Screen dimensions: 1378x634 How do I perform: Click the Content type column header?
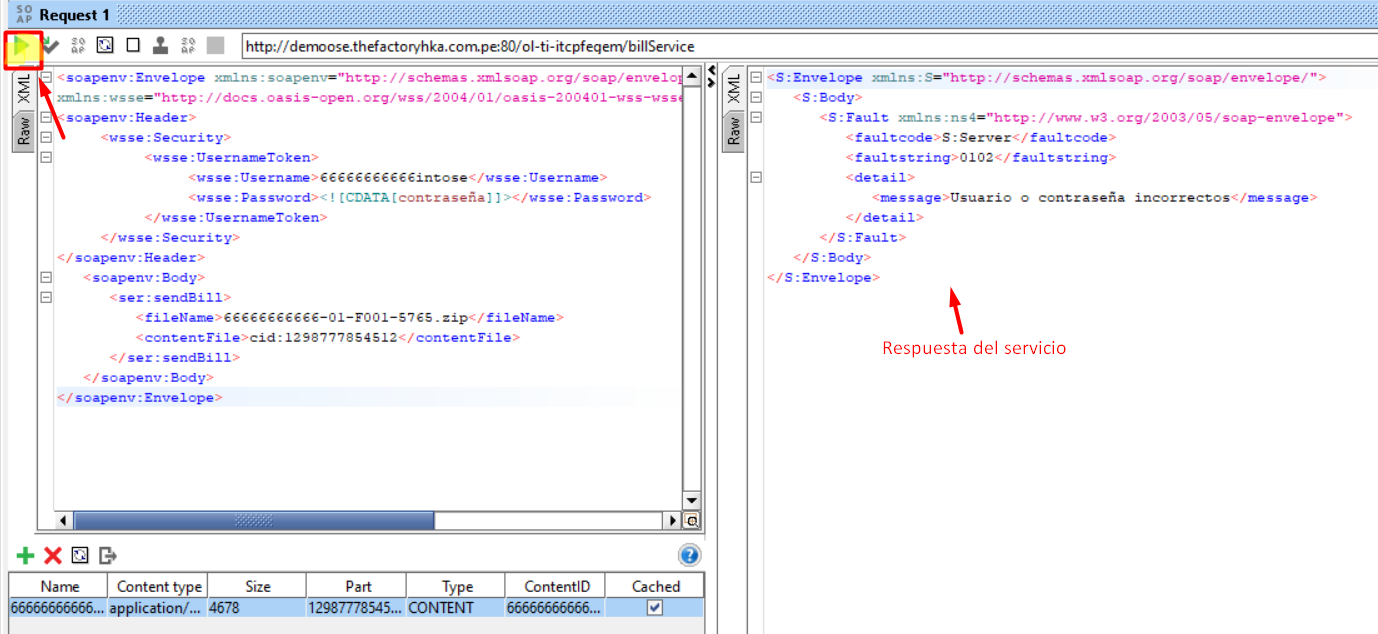(x=159, y=586)
